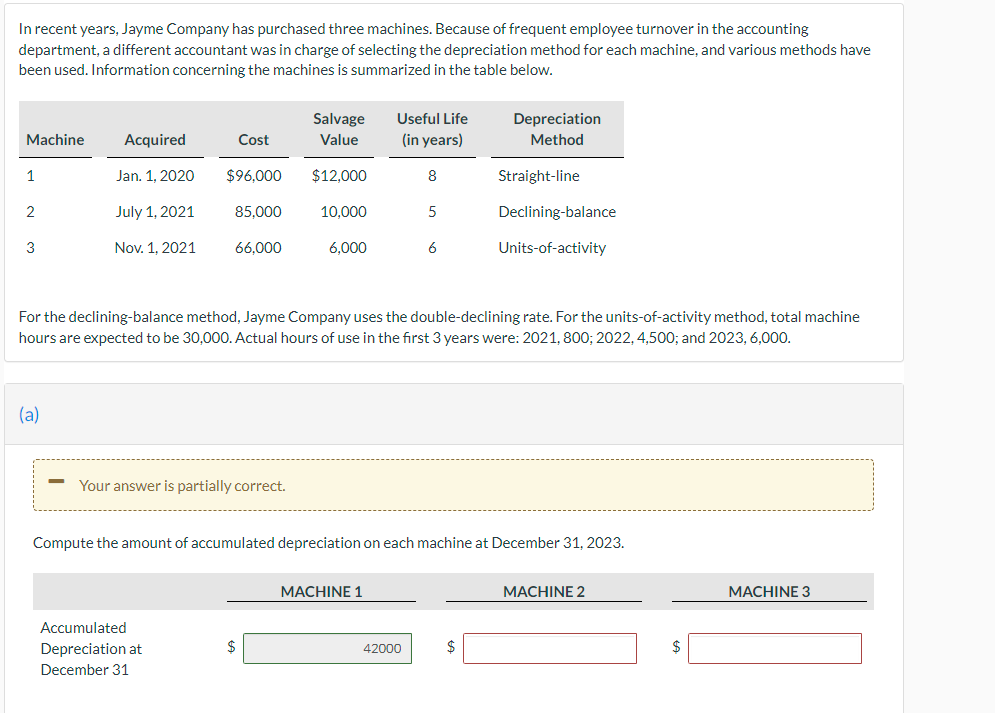Viewport: 995px width, 713px height.
Task: Click the Jan. 1, 2020 acquired date
Action: tap(155, 176)
